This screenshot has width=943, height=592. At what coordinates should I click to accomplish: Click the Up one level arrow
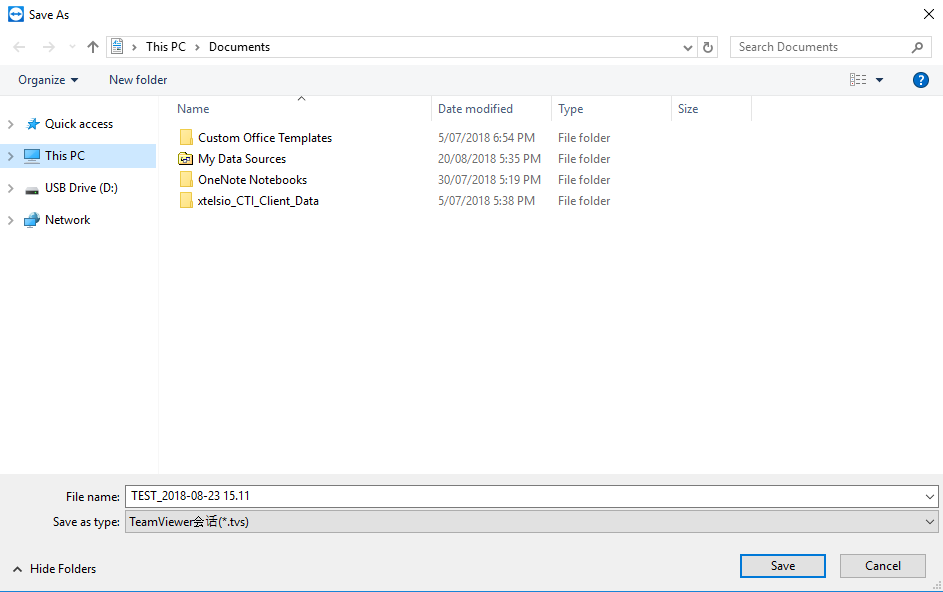(x=93, y=47)
